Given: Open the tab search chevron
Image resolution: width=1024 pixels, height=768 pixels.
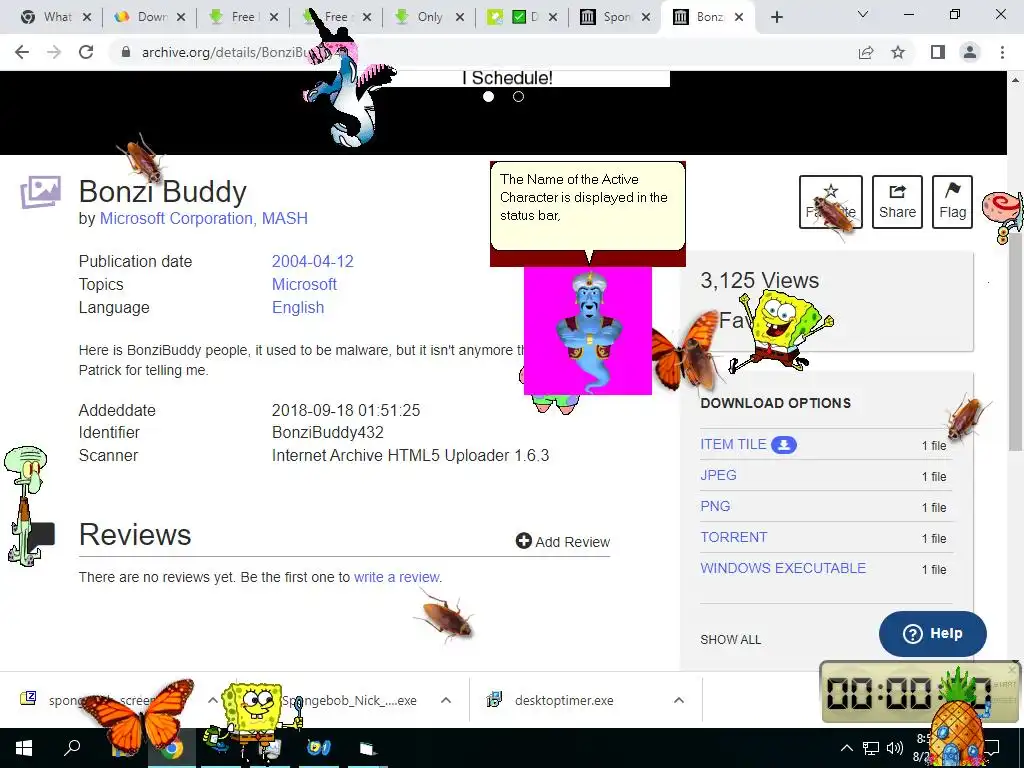Looking at the screenshot, I should coord(863,14).
